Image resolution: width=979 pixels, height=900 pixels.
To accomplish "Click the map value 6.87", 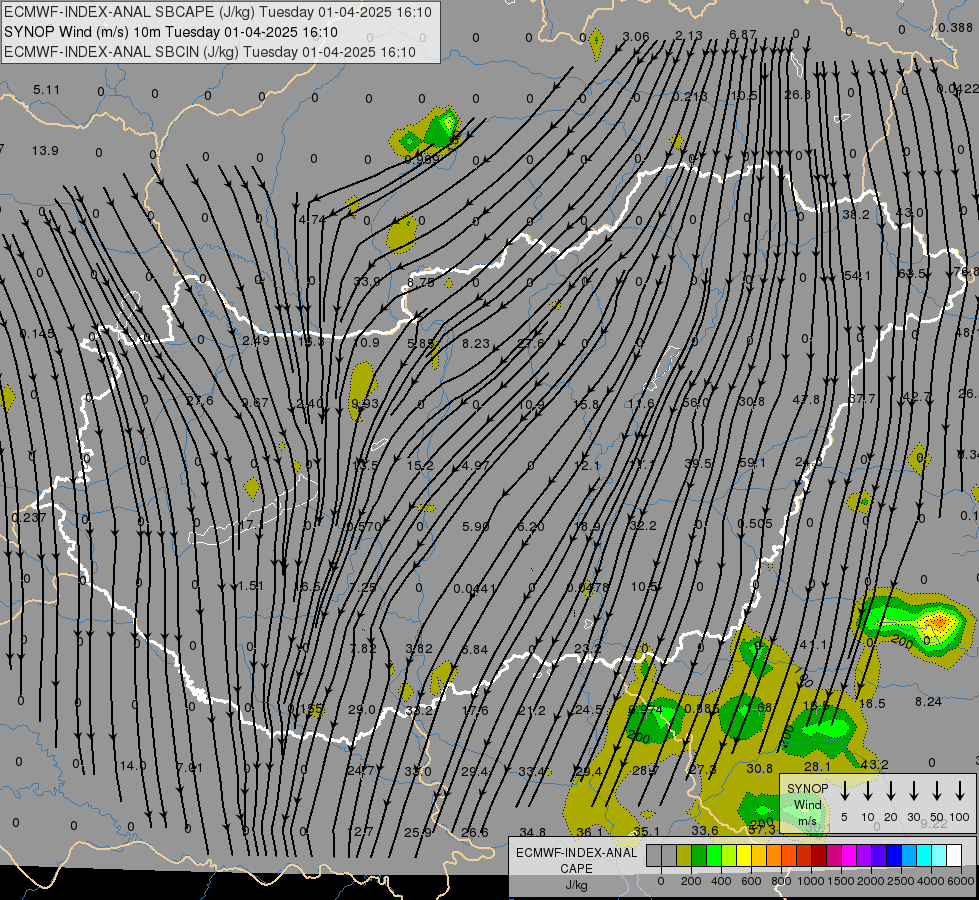I will tap(743, 34).
